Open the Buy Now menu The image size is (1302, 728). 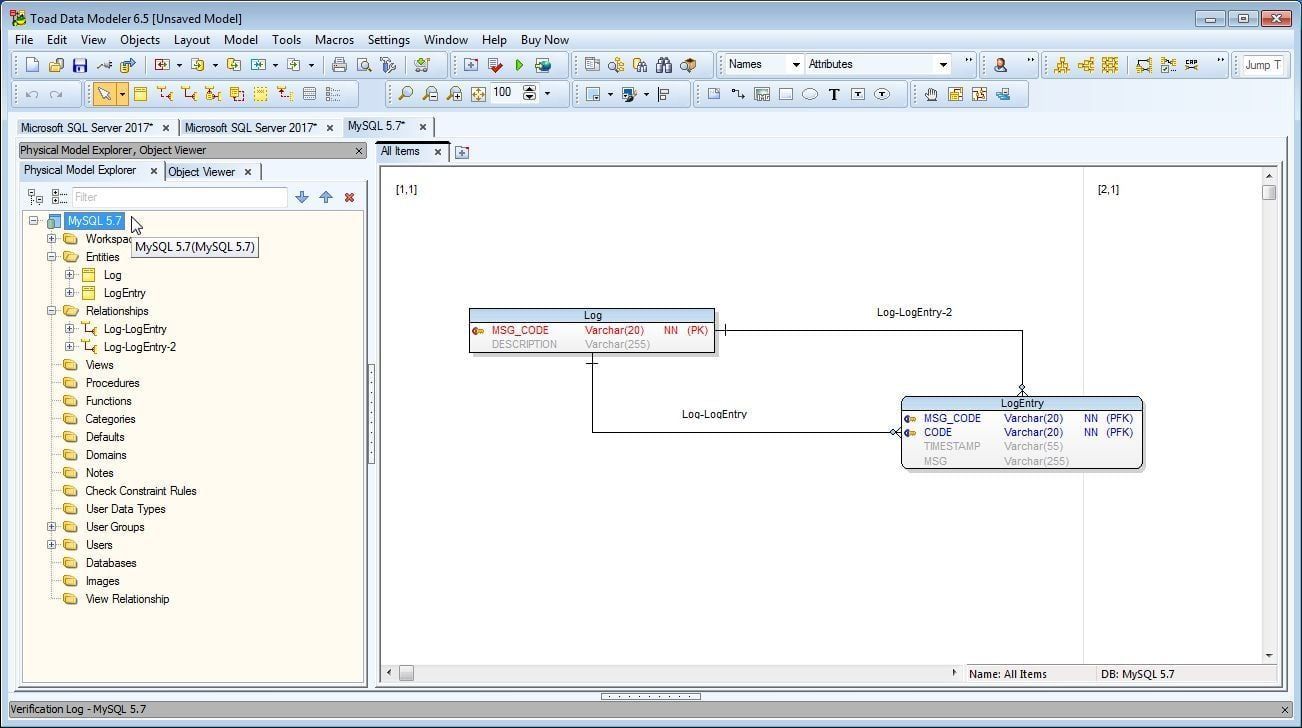(544, 40)
